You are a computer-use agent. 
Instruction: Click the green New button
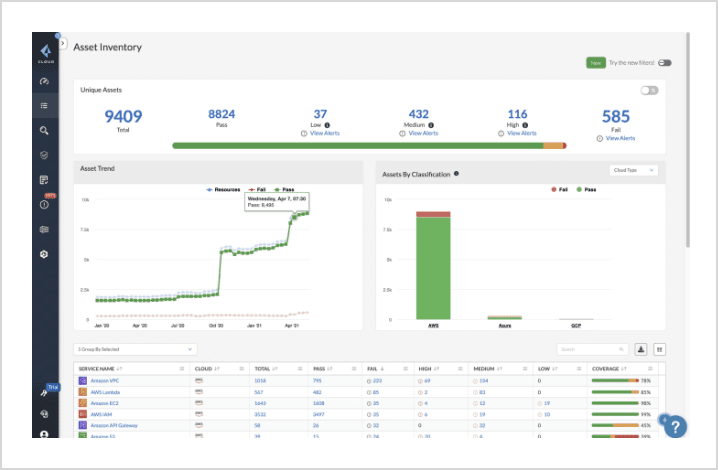tap(596, 63)
